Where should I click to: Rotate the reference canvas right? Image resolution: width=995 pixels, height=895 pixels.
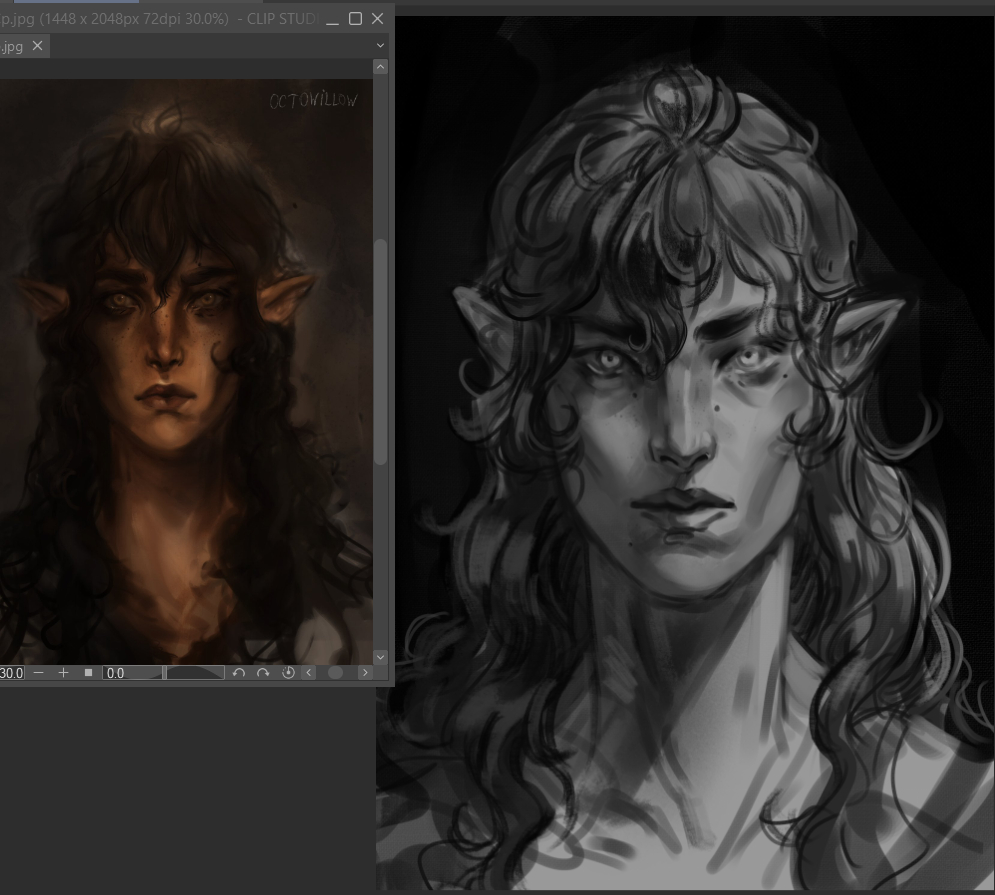pos(263,673)
